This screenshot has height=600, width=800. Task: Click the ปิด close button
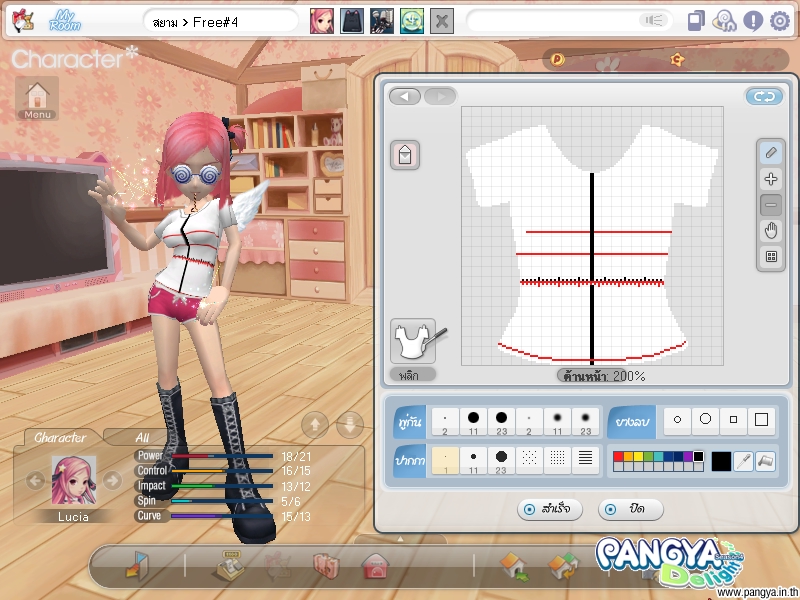pos(631,509)
